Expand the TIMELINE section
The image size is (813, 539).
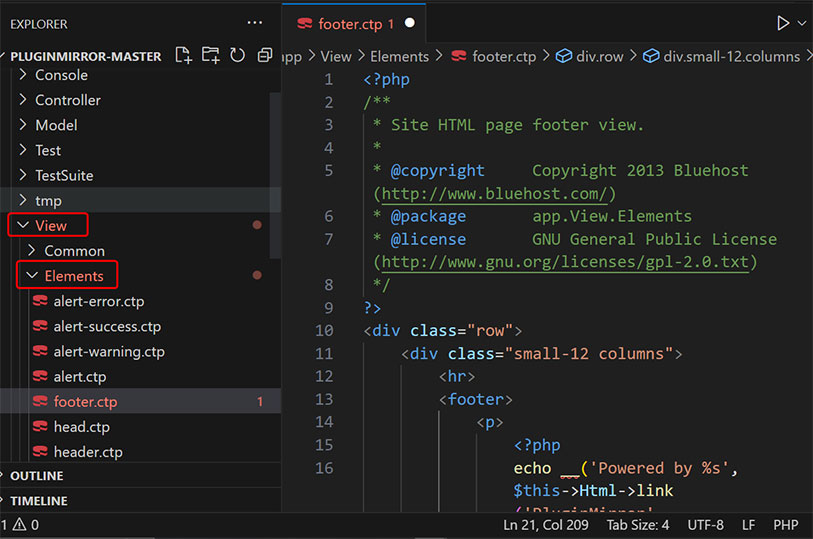[x=39, y=501]
